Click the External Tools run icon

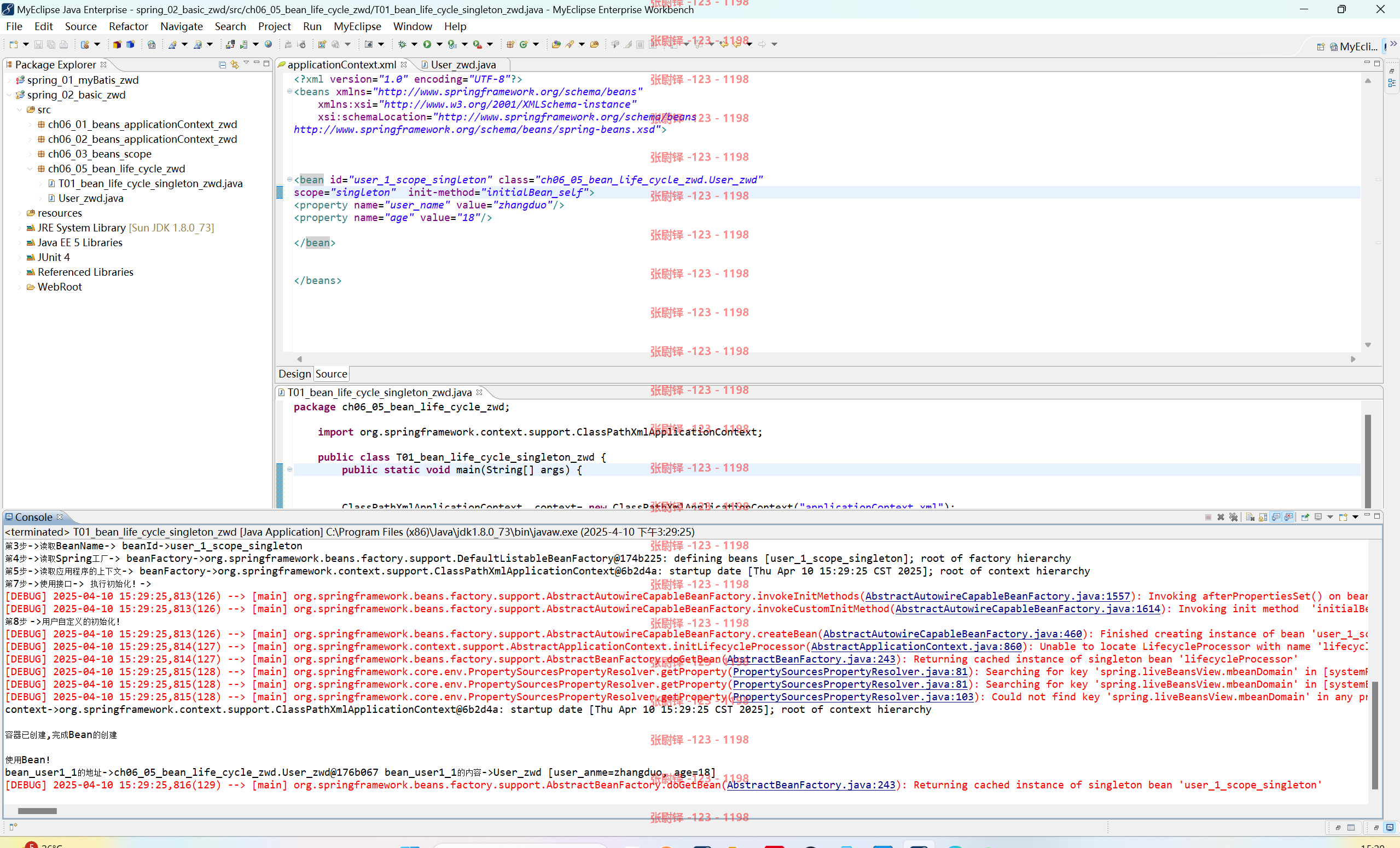477,44
